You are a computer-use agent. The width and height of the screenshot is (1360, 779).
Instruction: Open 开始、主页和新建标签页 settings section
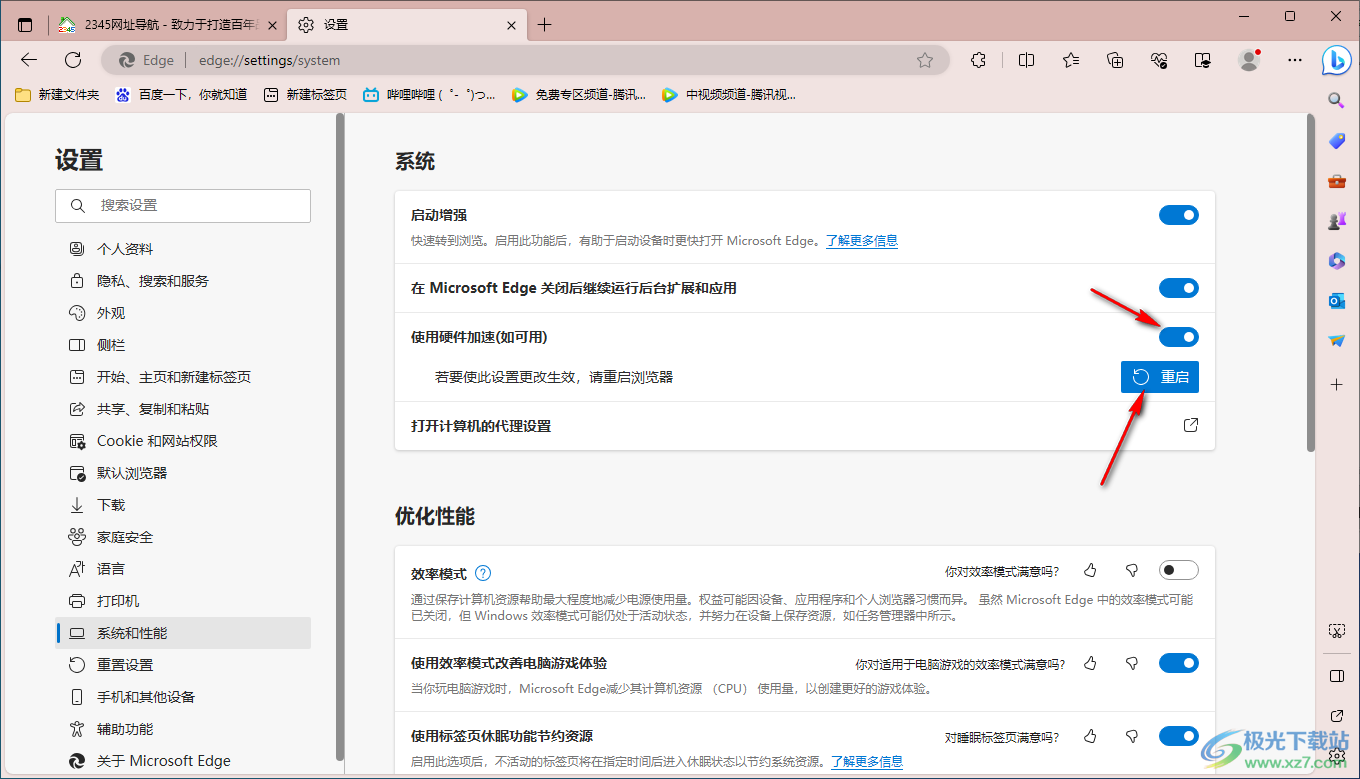pos(183,377)
